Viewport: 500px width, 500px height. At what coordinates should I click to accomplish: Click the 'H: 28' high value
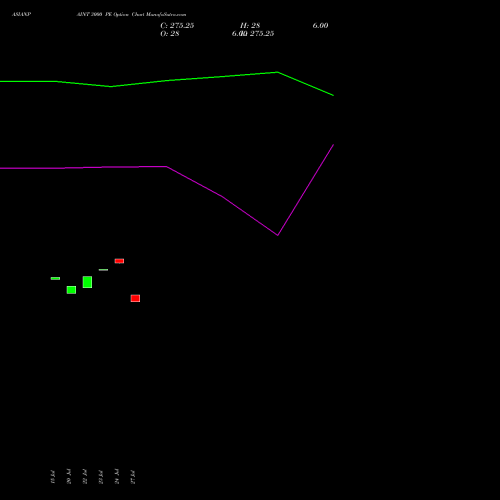click(x=250, y=26)
